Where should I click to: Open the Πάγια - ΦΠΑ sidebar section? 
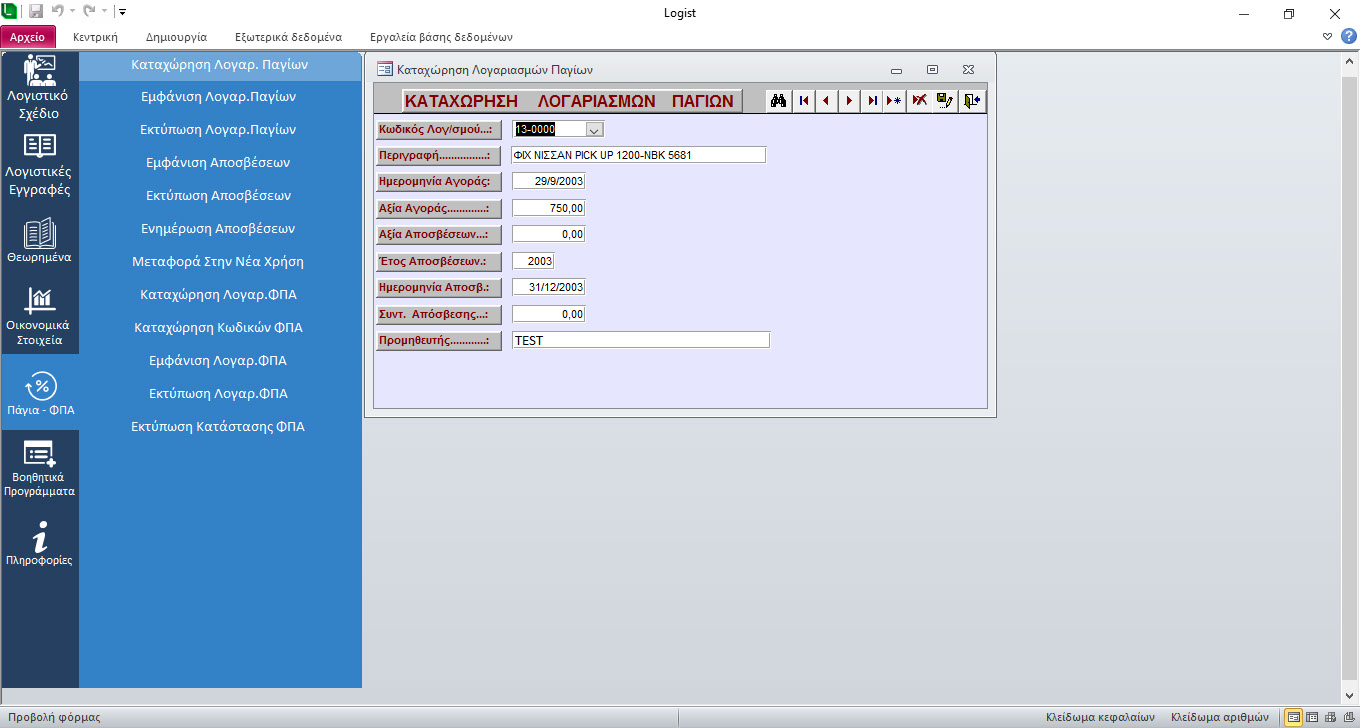coord(40,394)
